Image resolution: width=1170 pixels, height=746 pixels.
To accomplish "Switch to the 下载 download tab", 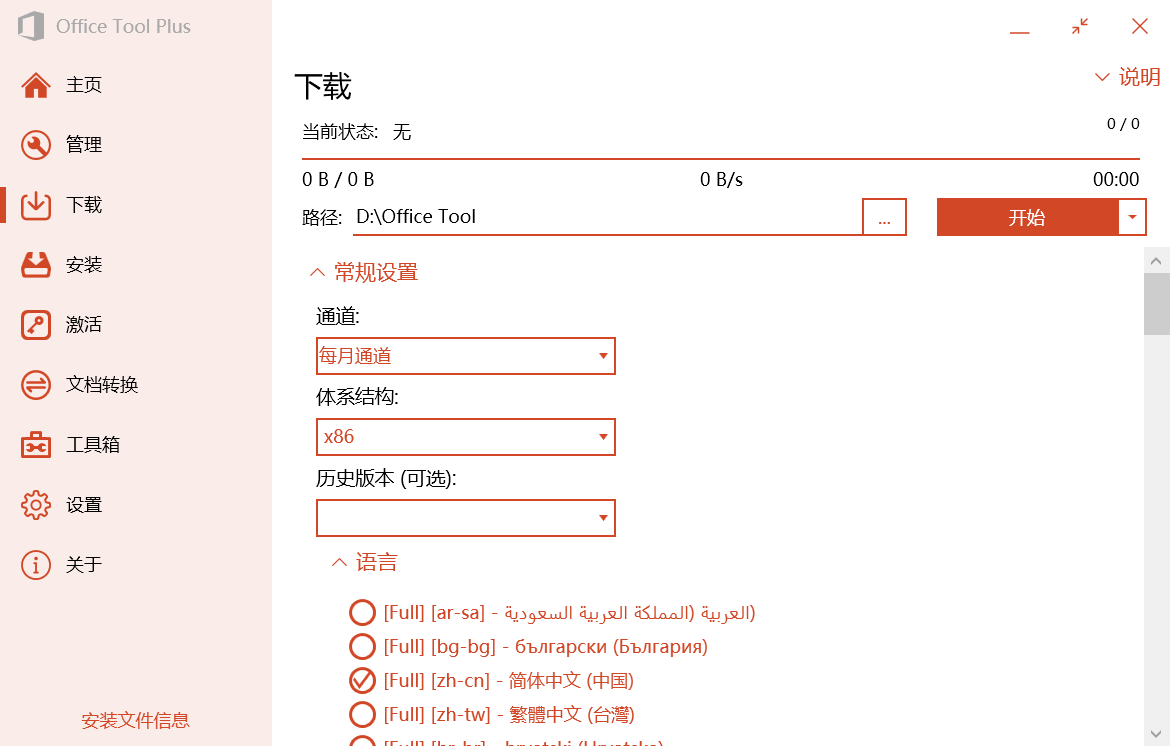I will tap(84, 205).
